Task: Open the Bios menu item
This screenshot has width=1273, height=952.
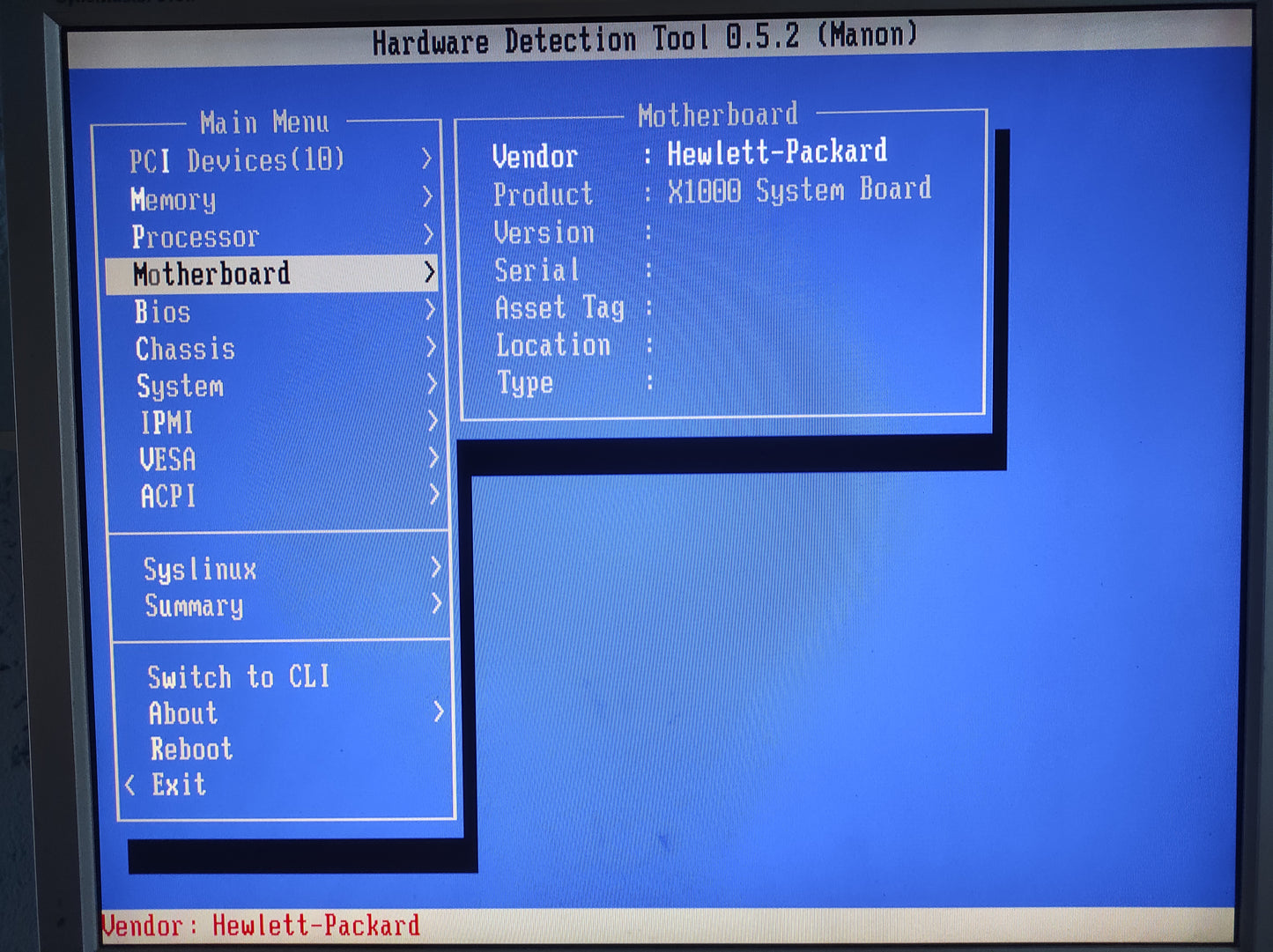Action: (x=163, y=312)
